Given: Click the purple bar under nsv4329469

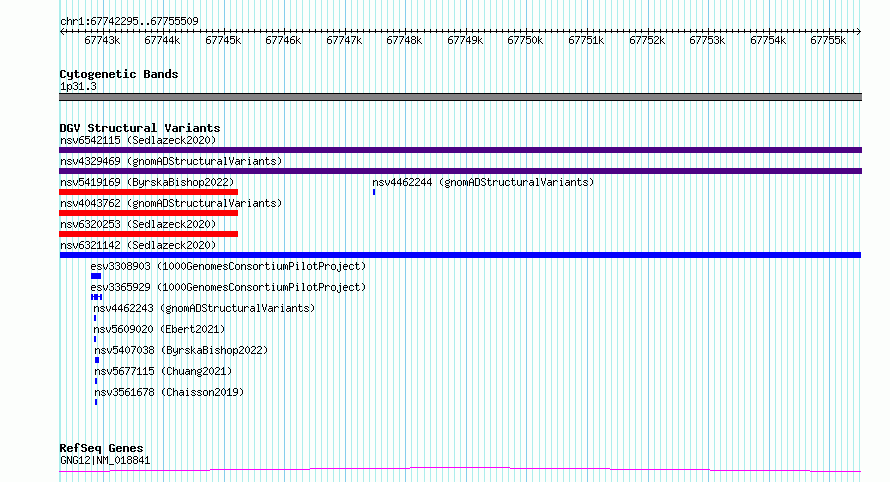Looking at the screenshot, I should tap(460, 171).
